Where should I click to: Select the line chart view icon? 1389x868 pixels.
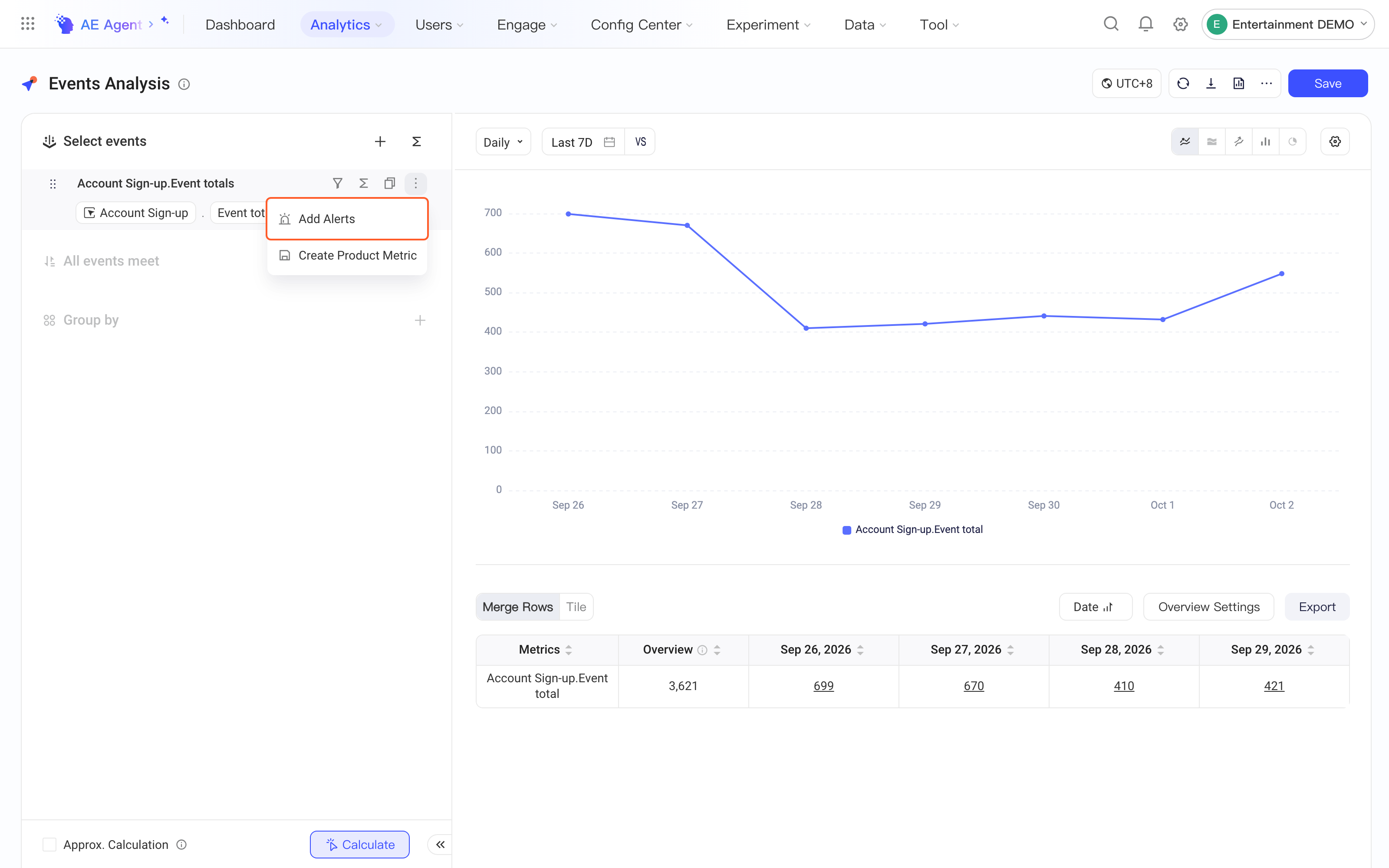point(1185,142)
